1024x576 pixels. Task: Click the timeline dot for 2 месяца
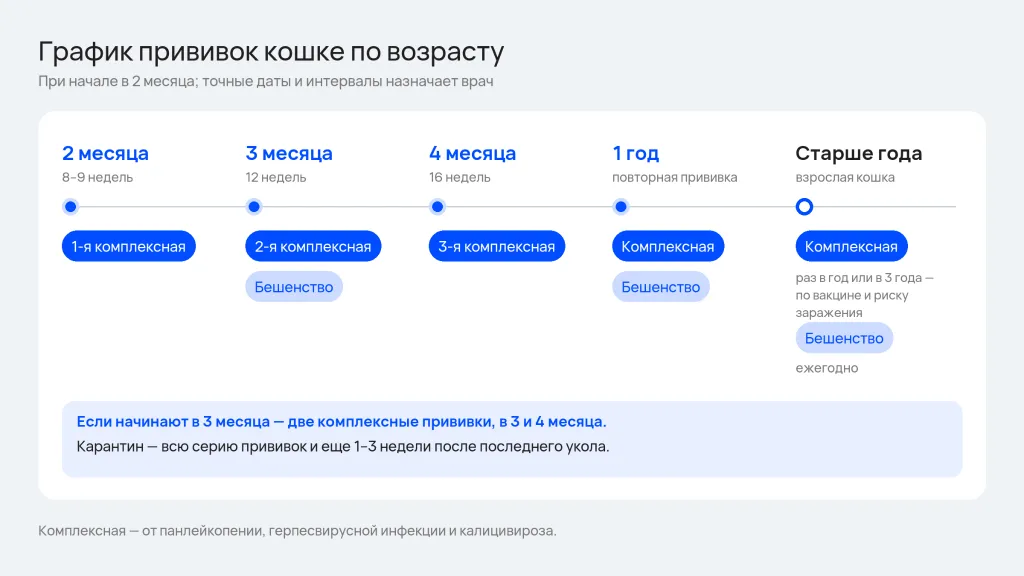pos(71,207)
